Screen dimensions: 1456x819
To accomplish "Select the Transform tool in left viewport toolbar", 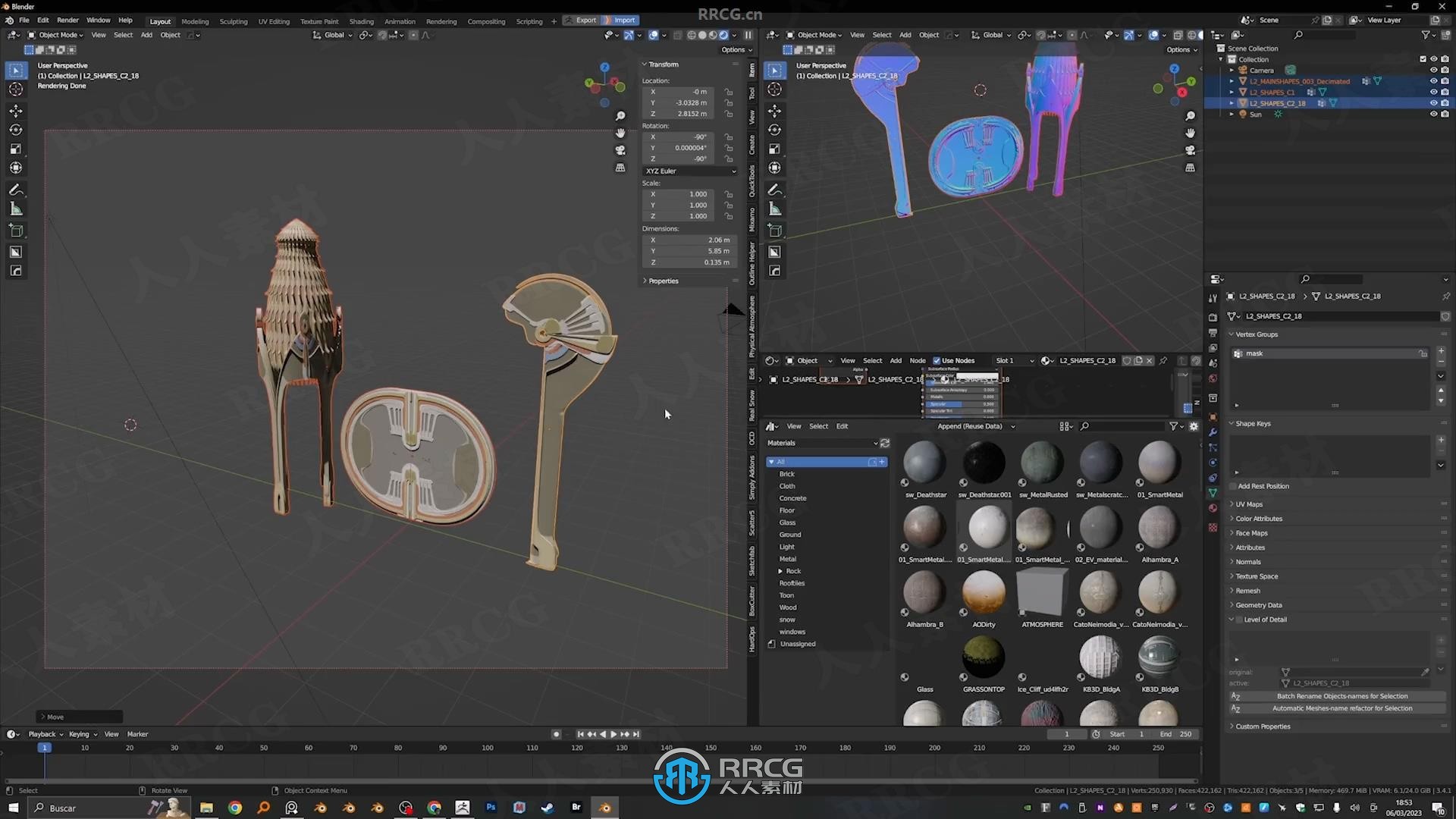I will (16, 168).
